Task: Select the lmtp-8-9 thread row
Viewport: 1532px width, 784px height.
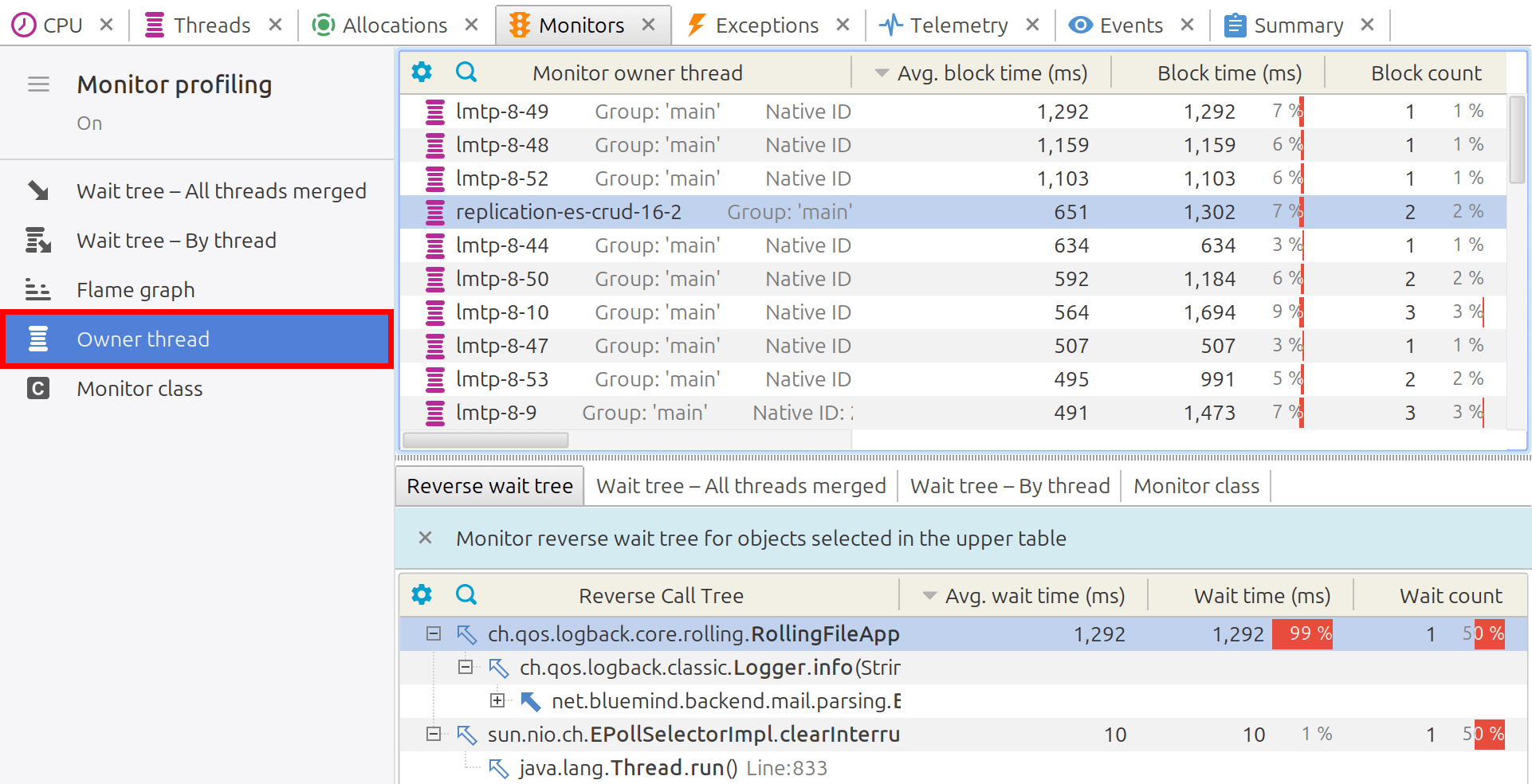Action: point(953,413)
